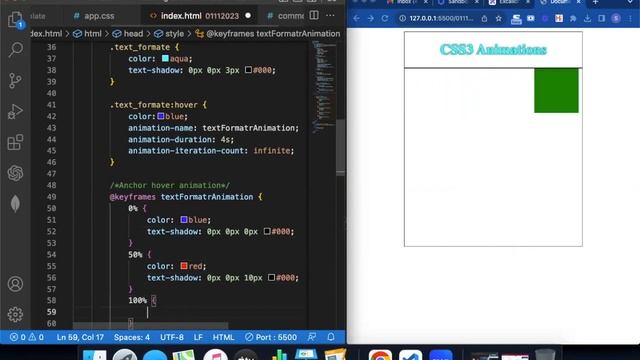Screen dimensions: 640x360
Task: Open red color swatch on line 55
Action: (x=184, y=266)
